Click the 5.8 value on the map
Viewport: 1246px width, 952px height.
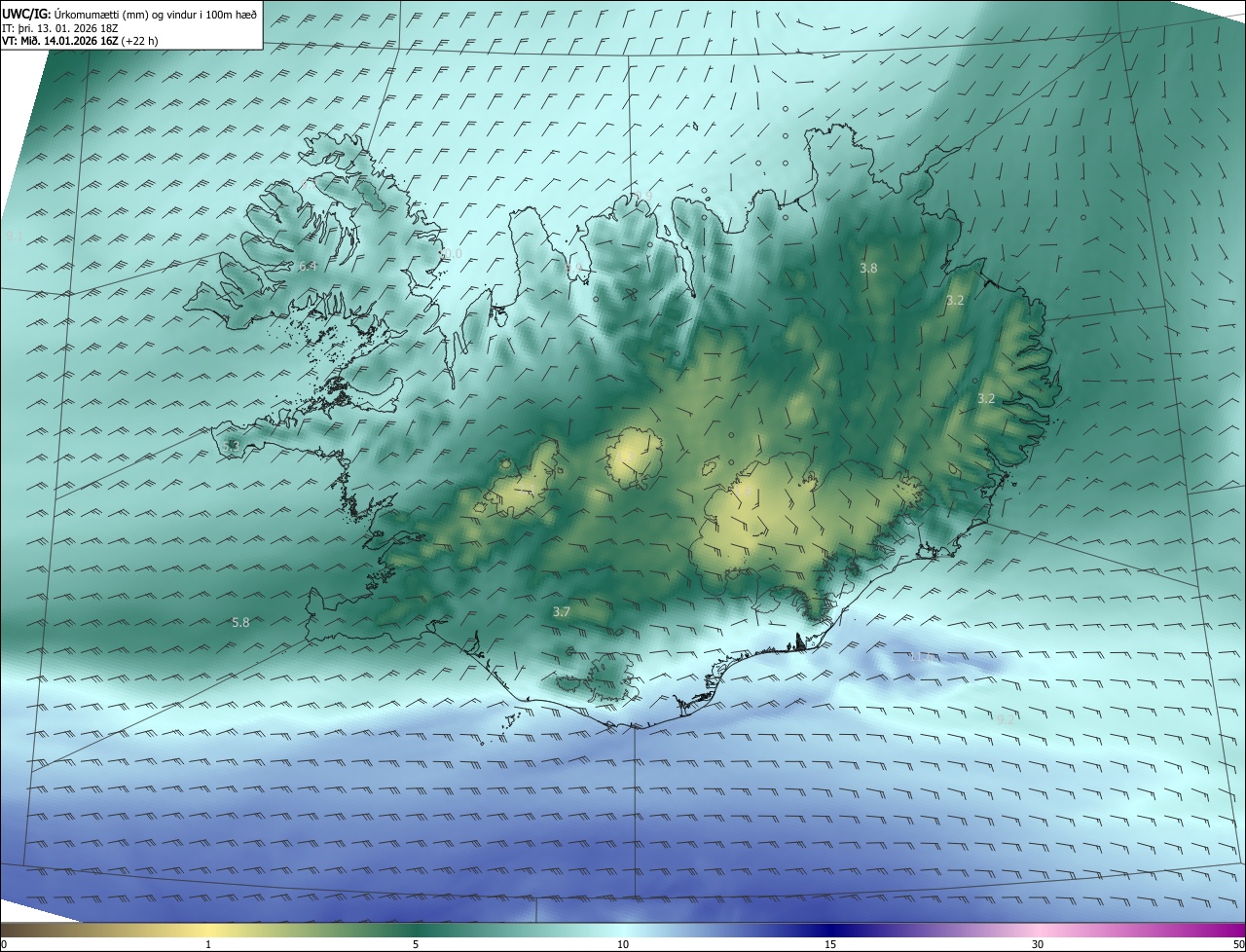coord(240,622)
